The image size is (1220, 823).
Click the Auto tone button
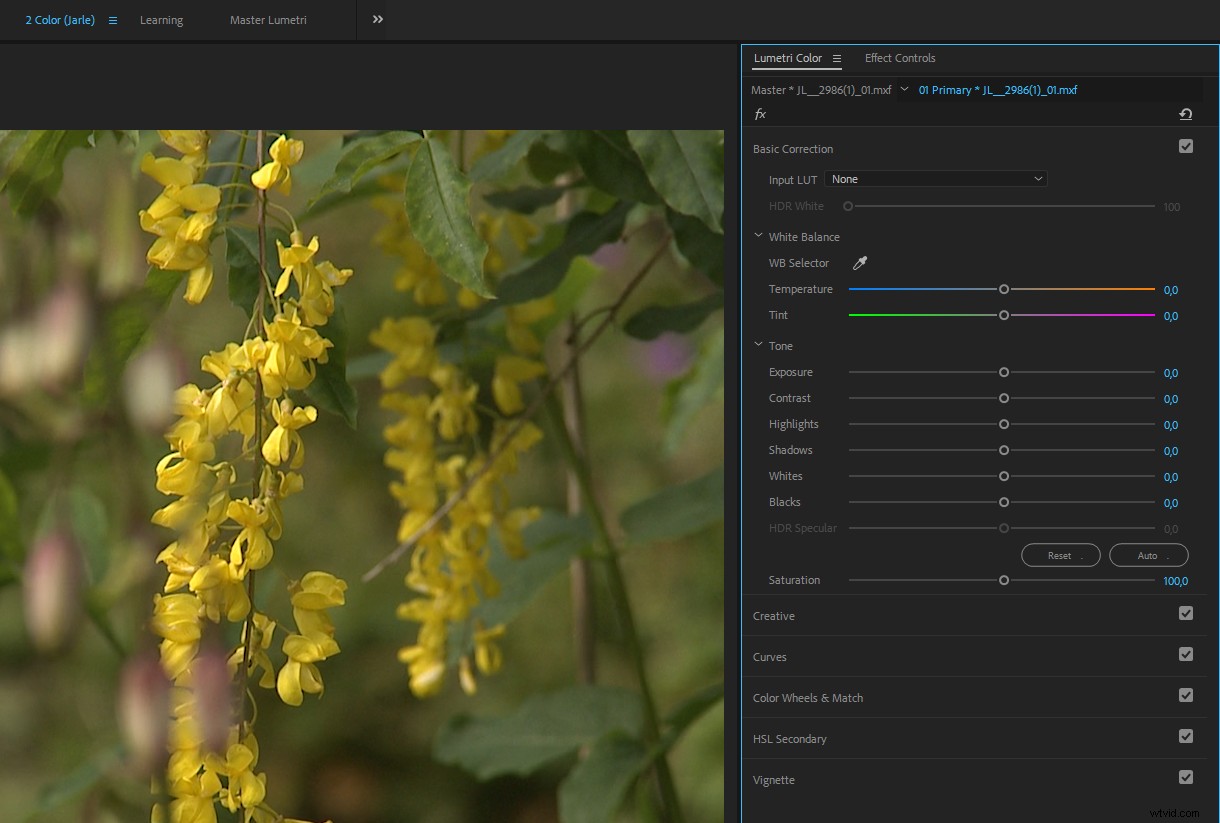[1148, 555]
